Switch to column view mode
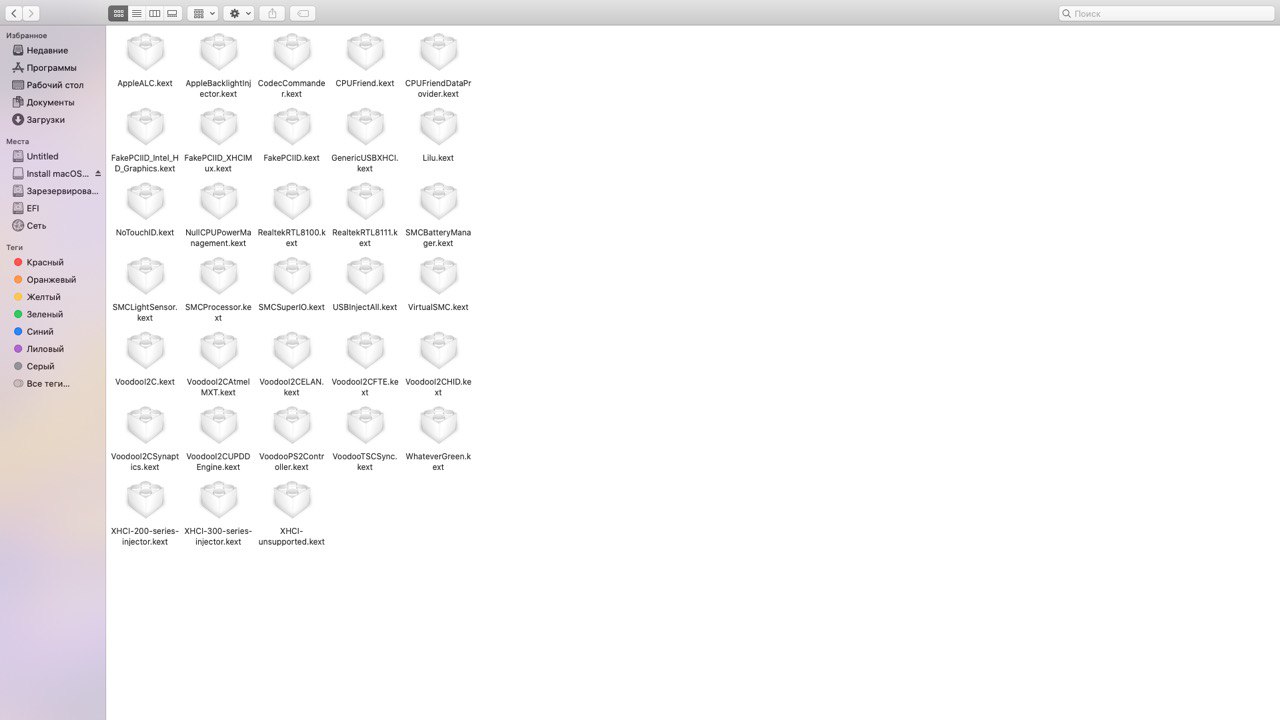The image size is (1280, 720). 154,13
